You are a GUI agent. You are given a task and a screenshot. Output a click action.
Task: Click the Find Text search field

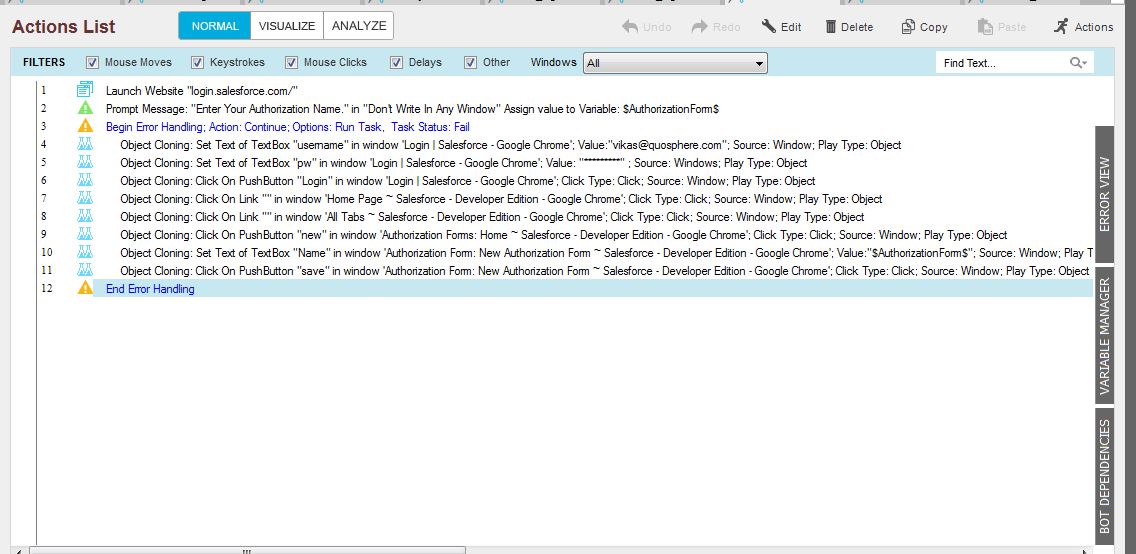click(1001, 63)
